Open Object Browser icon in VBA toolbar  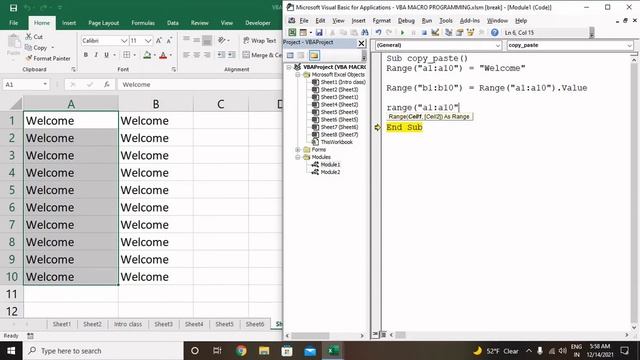[x=471, y=32]
